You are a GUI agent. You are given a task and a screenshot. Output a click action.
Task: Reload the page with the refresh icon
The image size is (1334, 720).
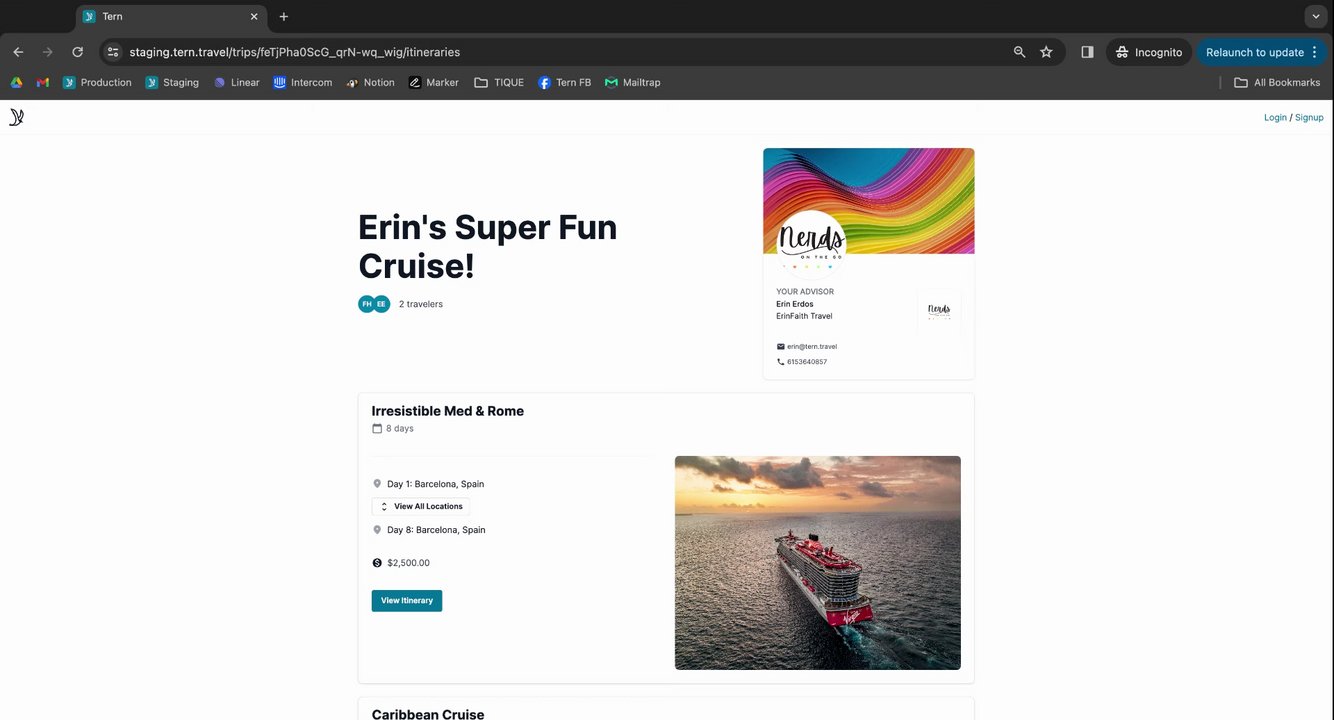(x=77, y=52)
